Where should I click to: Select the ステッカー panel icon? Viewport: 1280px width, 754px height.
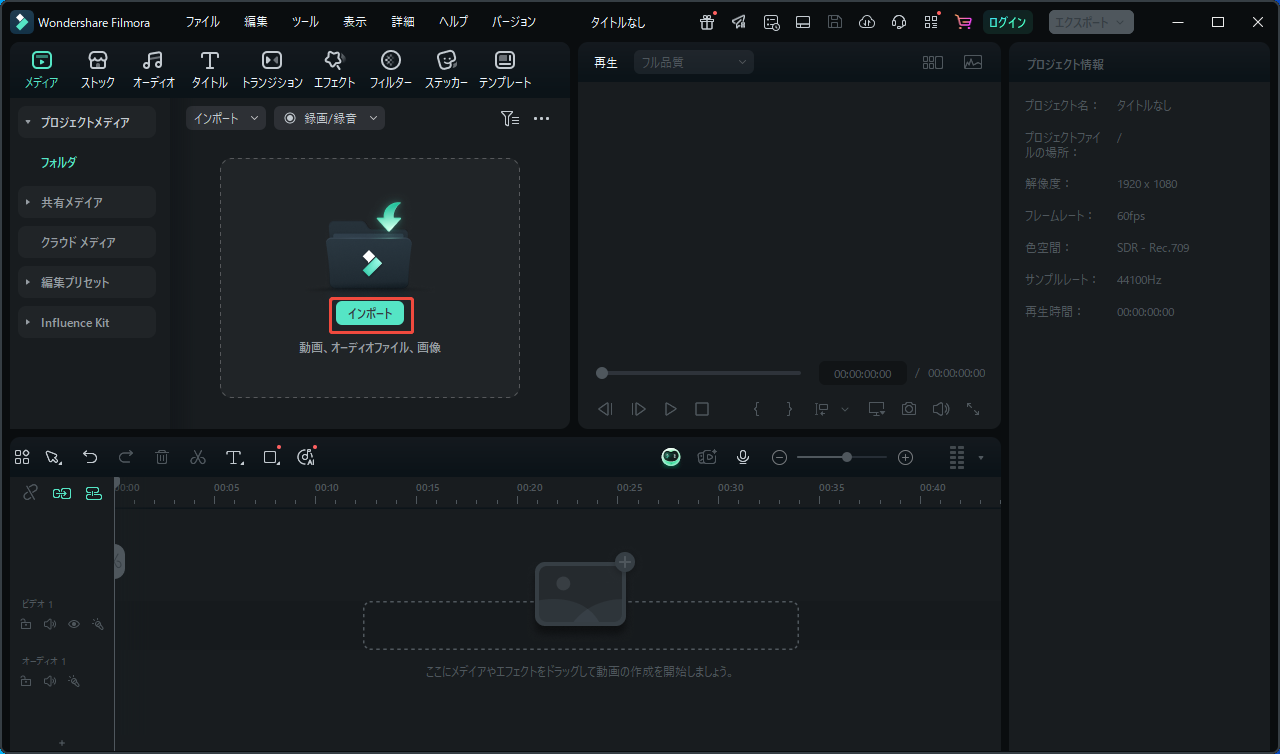pyautogui.click(x=446, y=68)
